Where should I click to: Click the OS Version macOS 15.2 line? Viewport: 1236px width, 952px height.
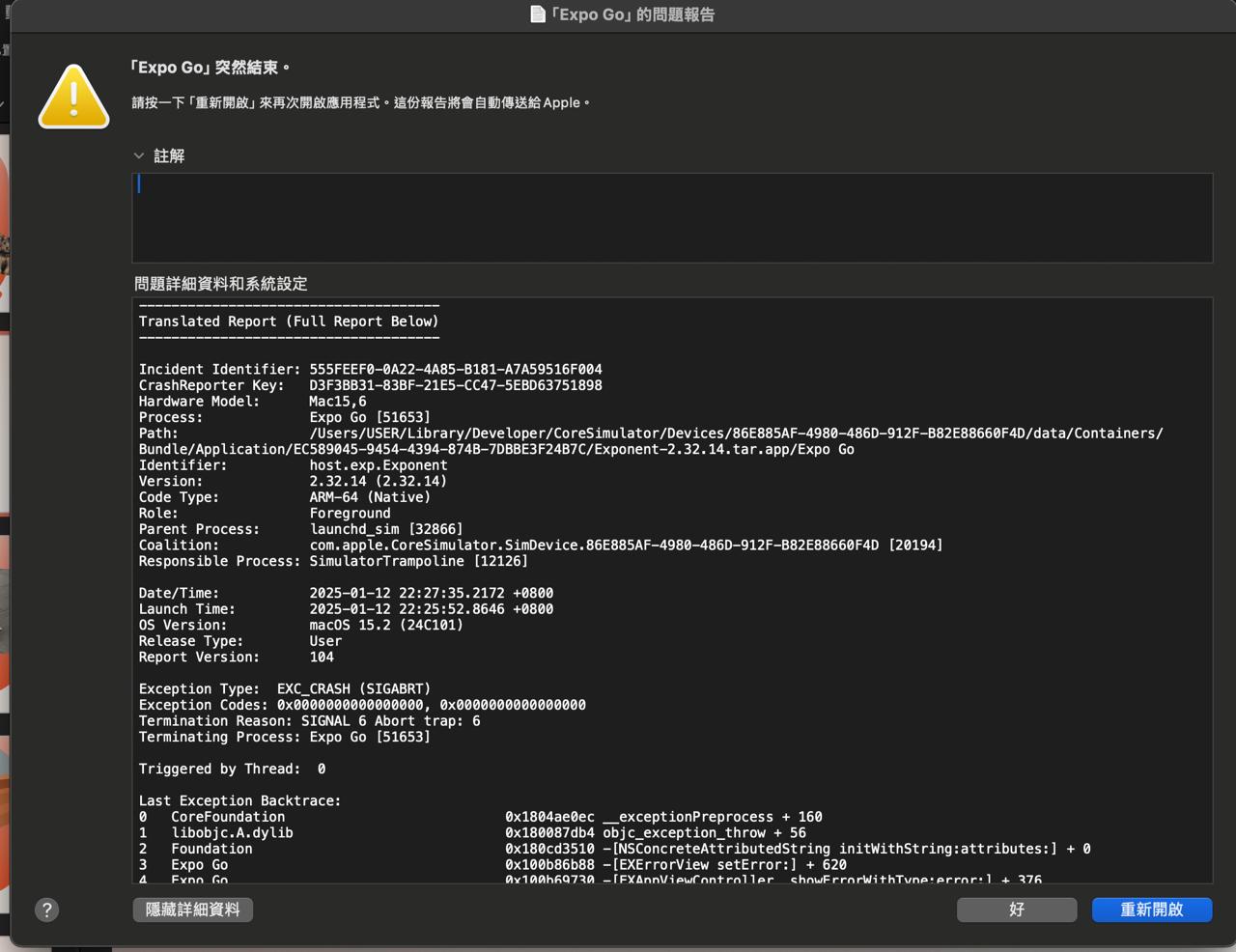coord(301,625)
